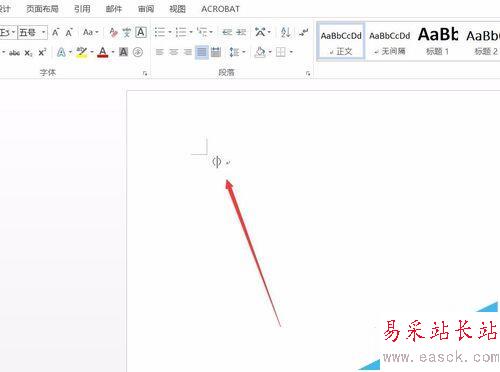The width and height of the screenshot is (500, 372).
Task: Expand line spacing dropdown arrow
Action: (244, 52)
